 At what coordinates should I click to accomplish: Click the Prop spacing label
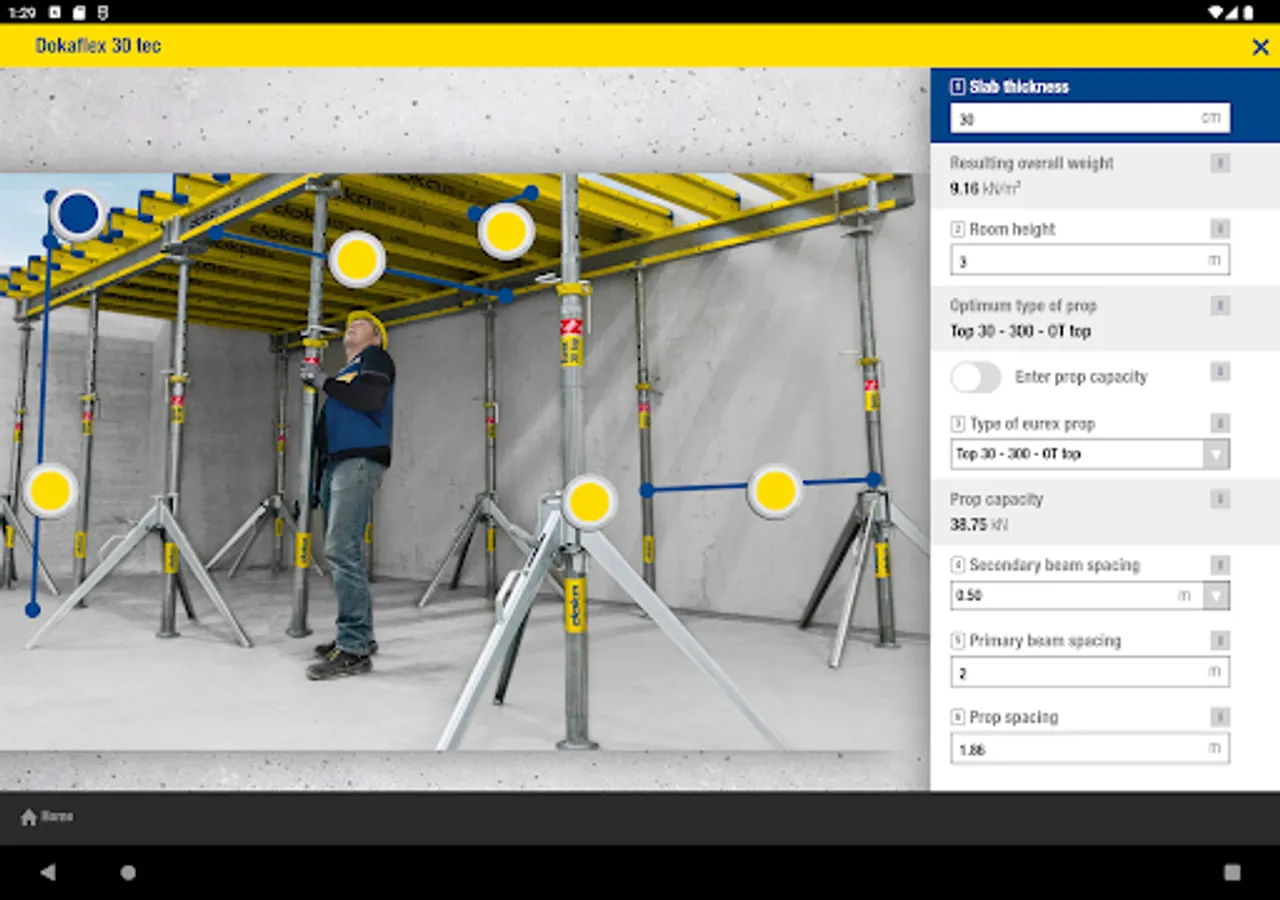click(x=1013, y=717)
